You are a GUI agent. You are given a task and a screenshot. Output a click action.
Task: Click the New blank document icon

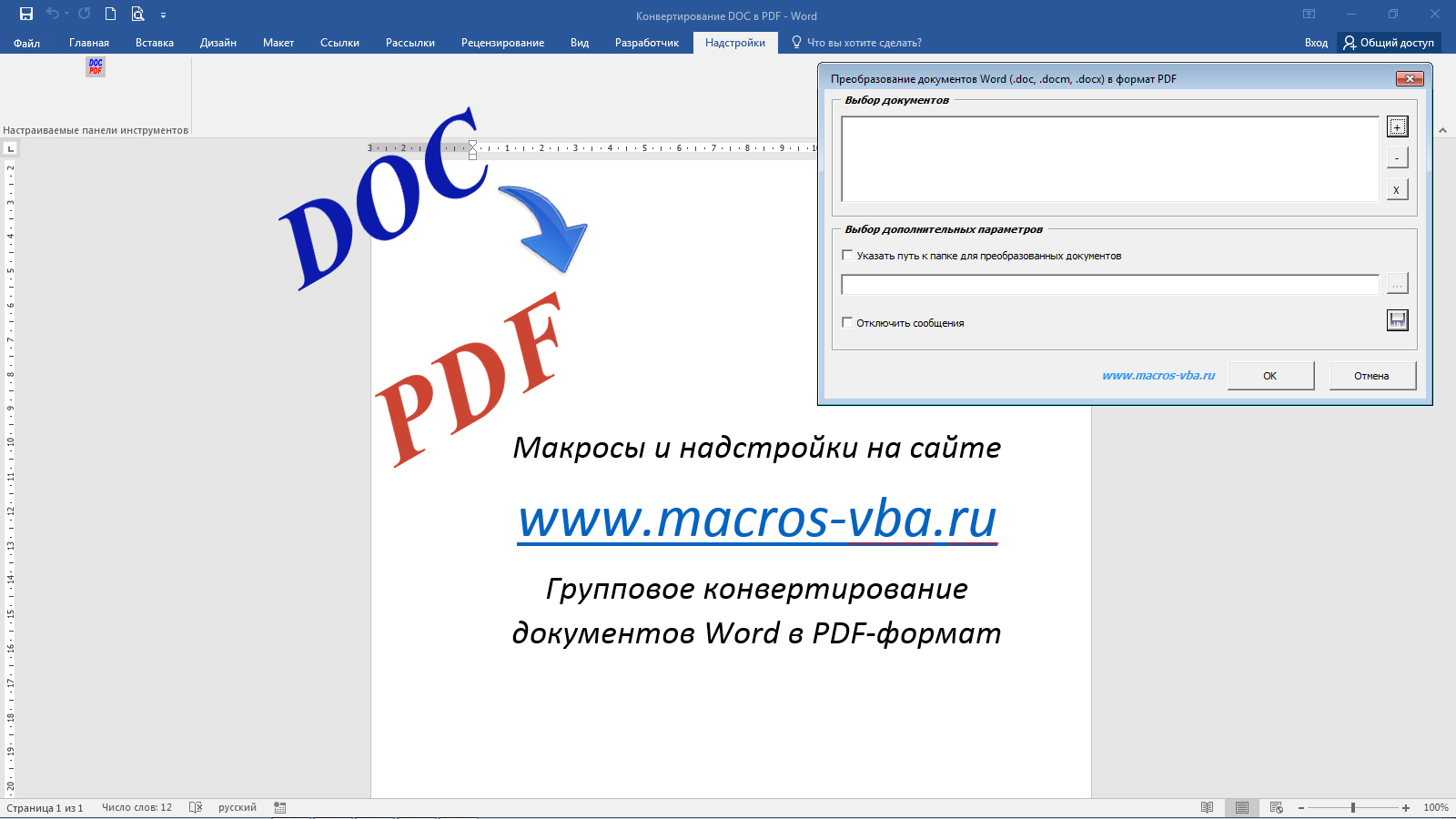click(x=110, y=14)
